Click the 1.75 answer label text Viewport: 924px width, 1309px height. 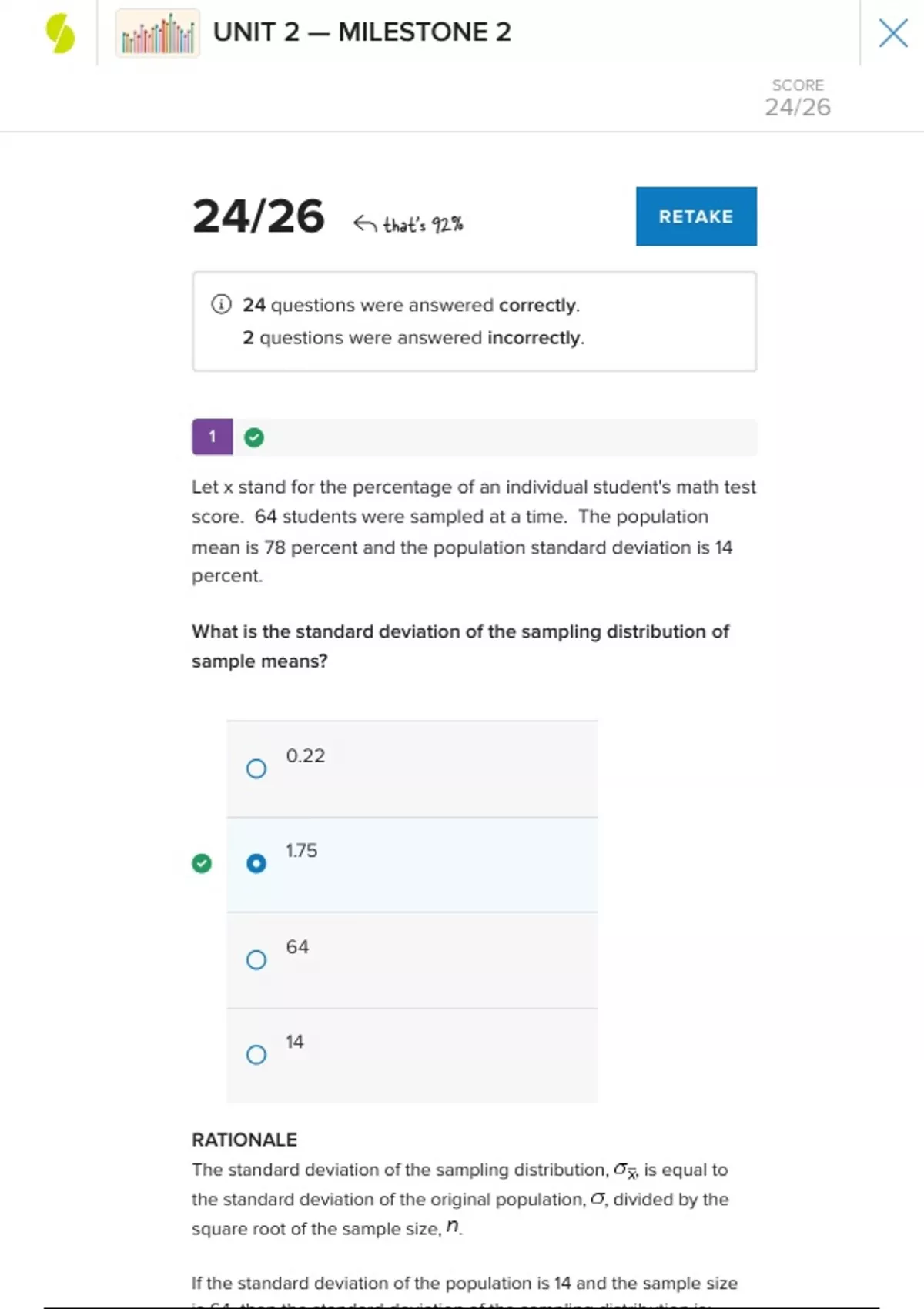tap(302, 851)
